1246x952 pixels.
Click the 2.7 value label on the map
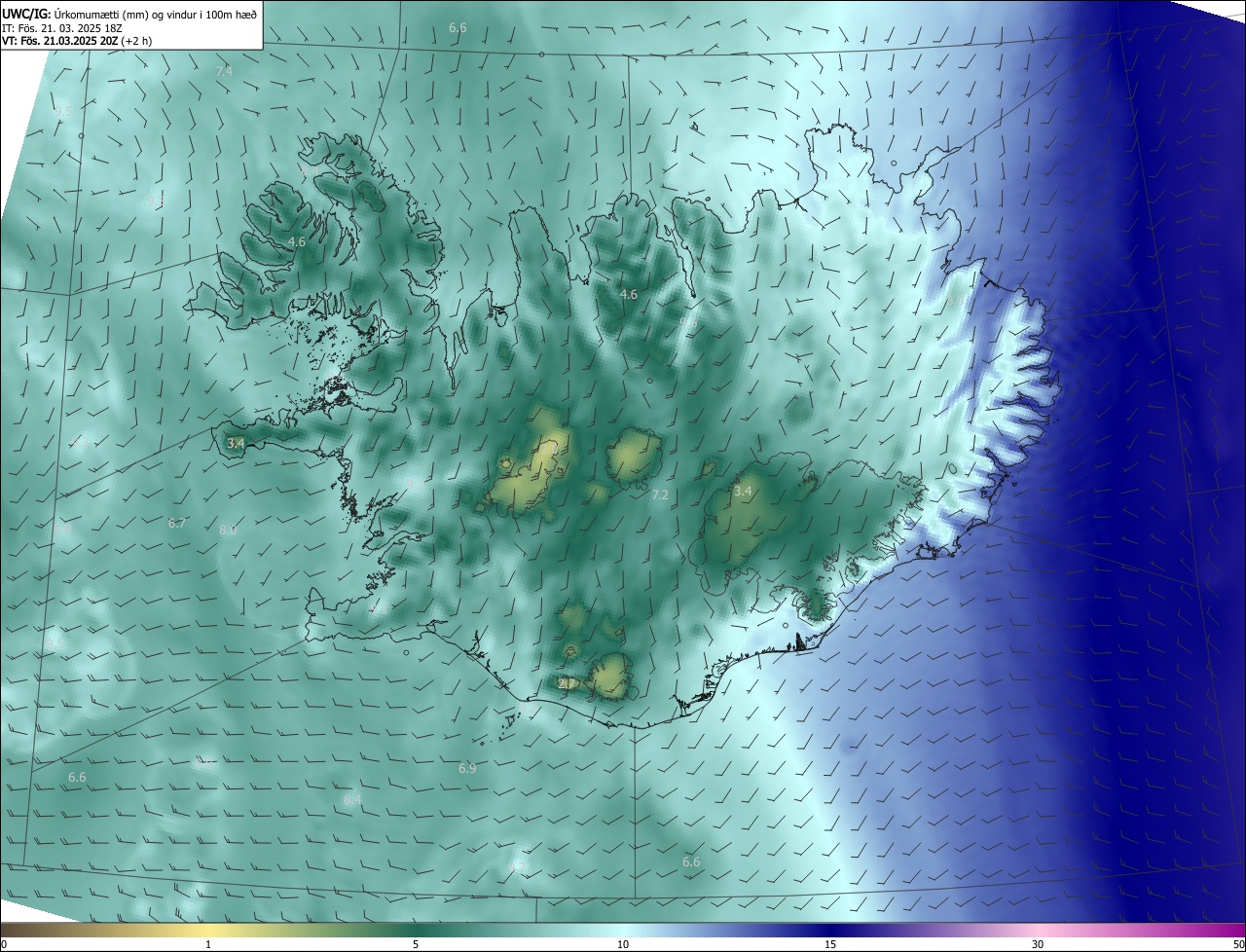tap(567, 684)
